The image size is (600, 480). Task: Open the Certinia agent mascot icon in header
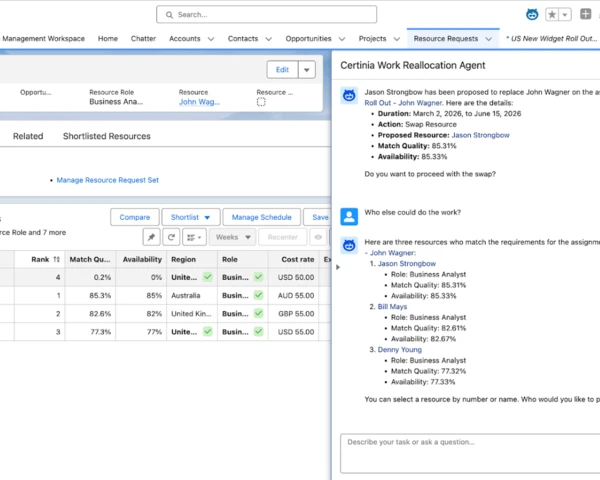point(532,15)
